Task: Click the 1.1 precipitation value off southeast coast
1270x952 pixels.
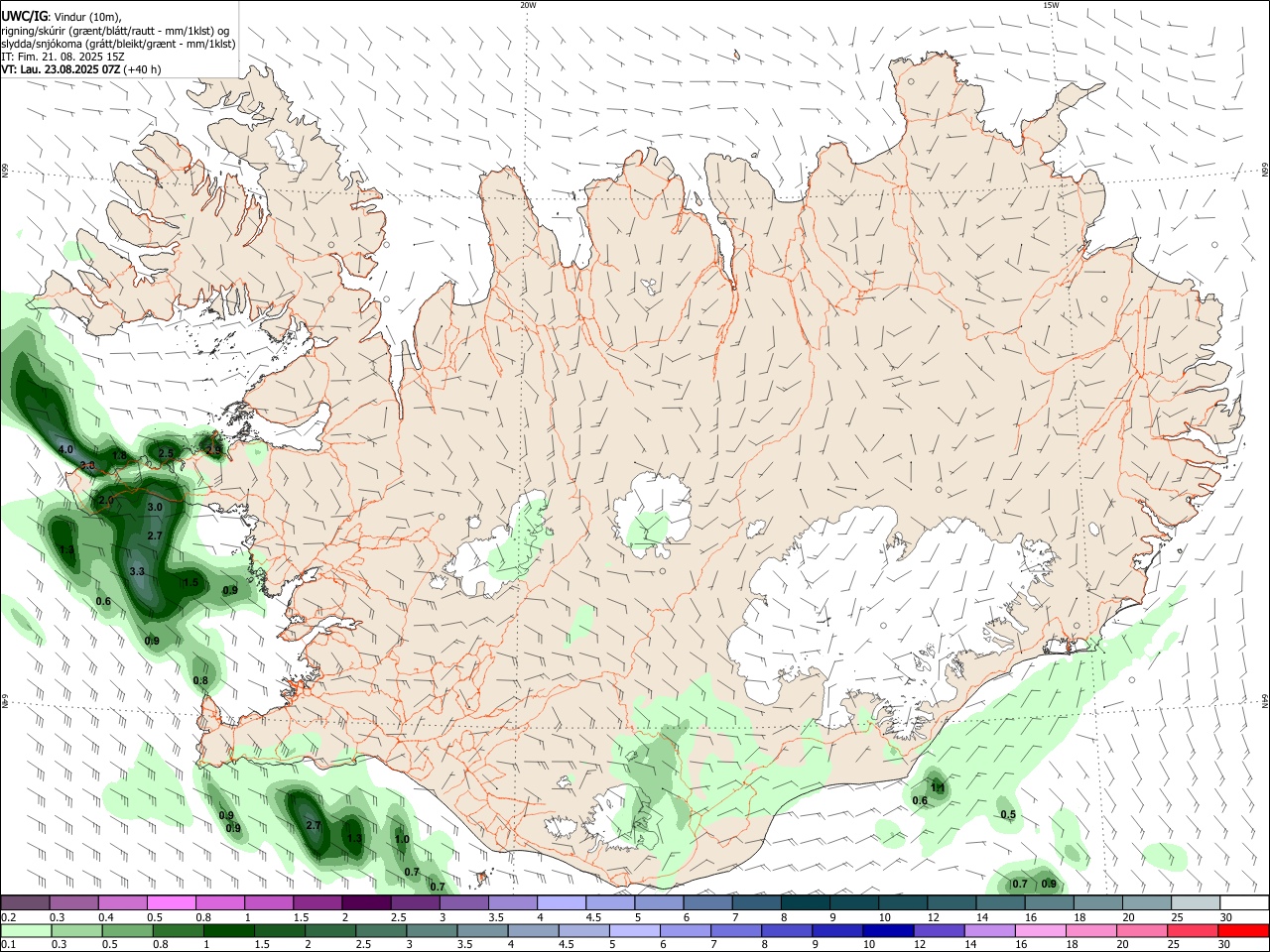Action: [938, 787]
